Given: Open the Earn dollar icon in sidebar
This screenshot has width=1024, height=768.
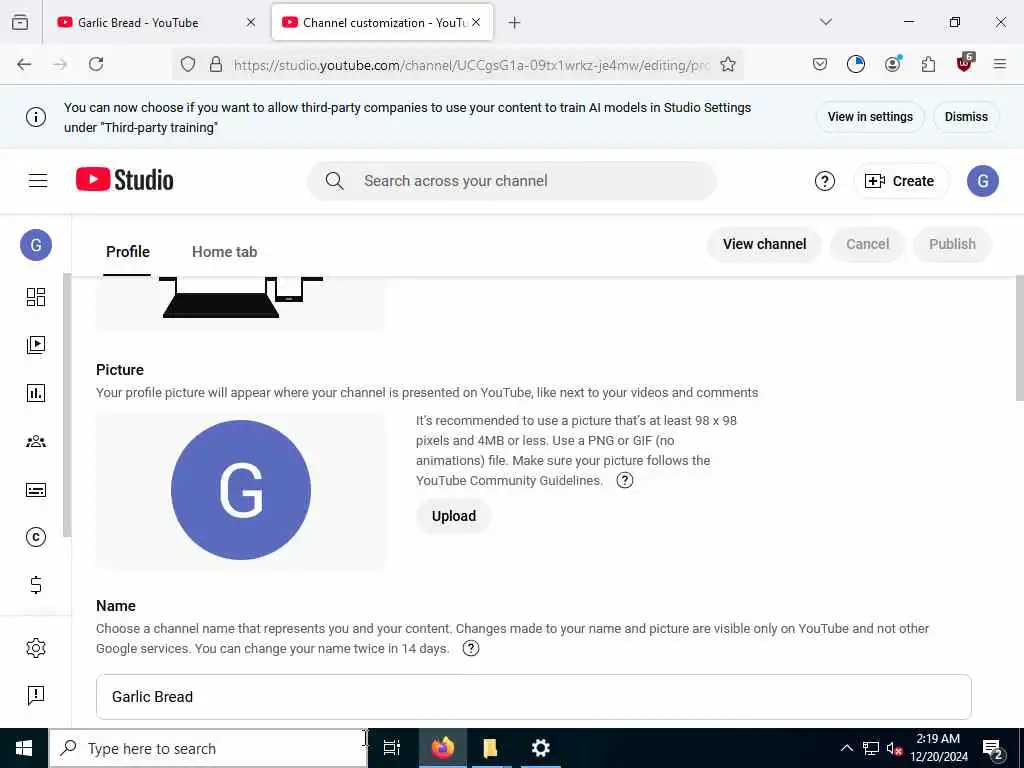Looking at the screenshot, I should tap(36, 584).
